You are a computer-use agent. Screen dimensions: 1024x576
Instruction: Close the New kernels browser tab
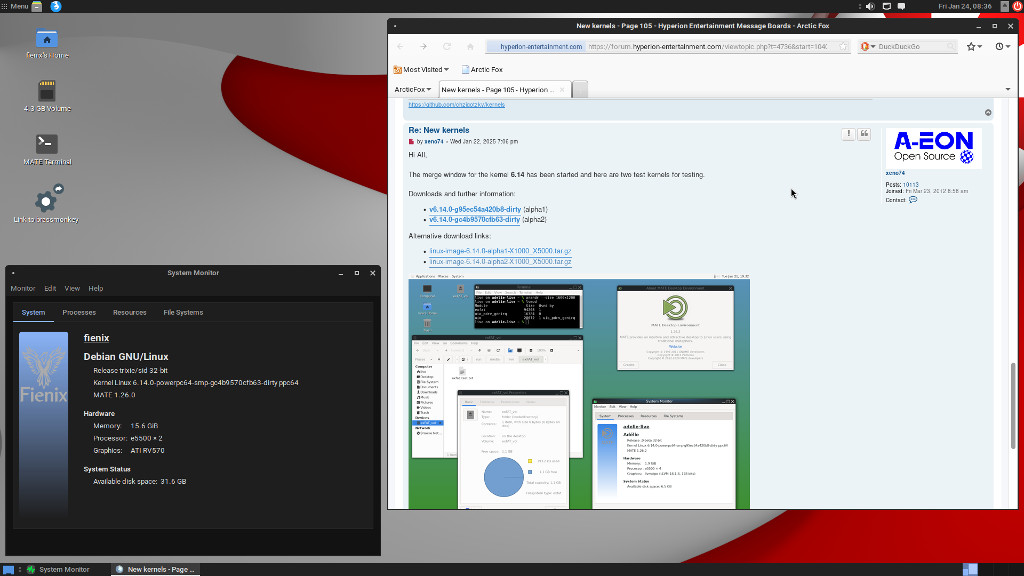pos(562,89)
